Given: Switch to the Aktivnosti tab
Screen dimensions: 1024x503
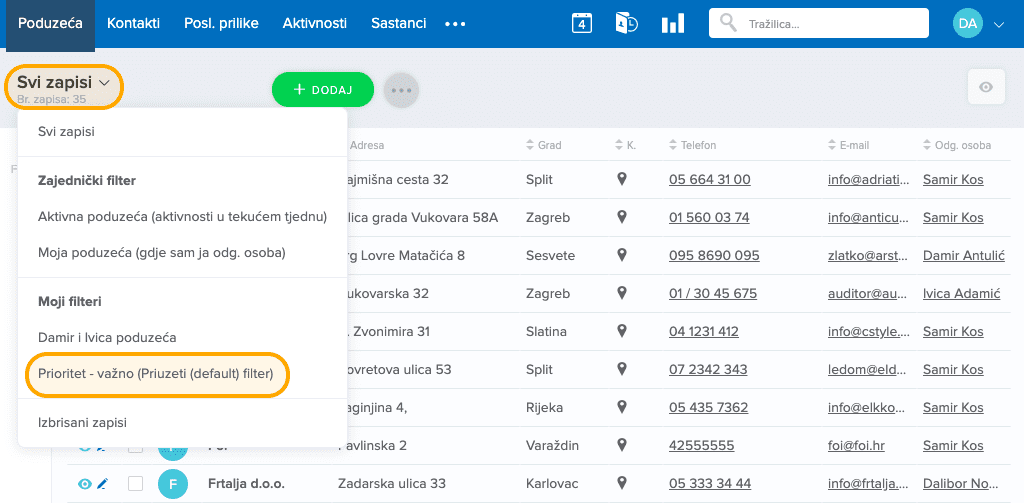Looking at the screenshot, I should click(315, 24).
